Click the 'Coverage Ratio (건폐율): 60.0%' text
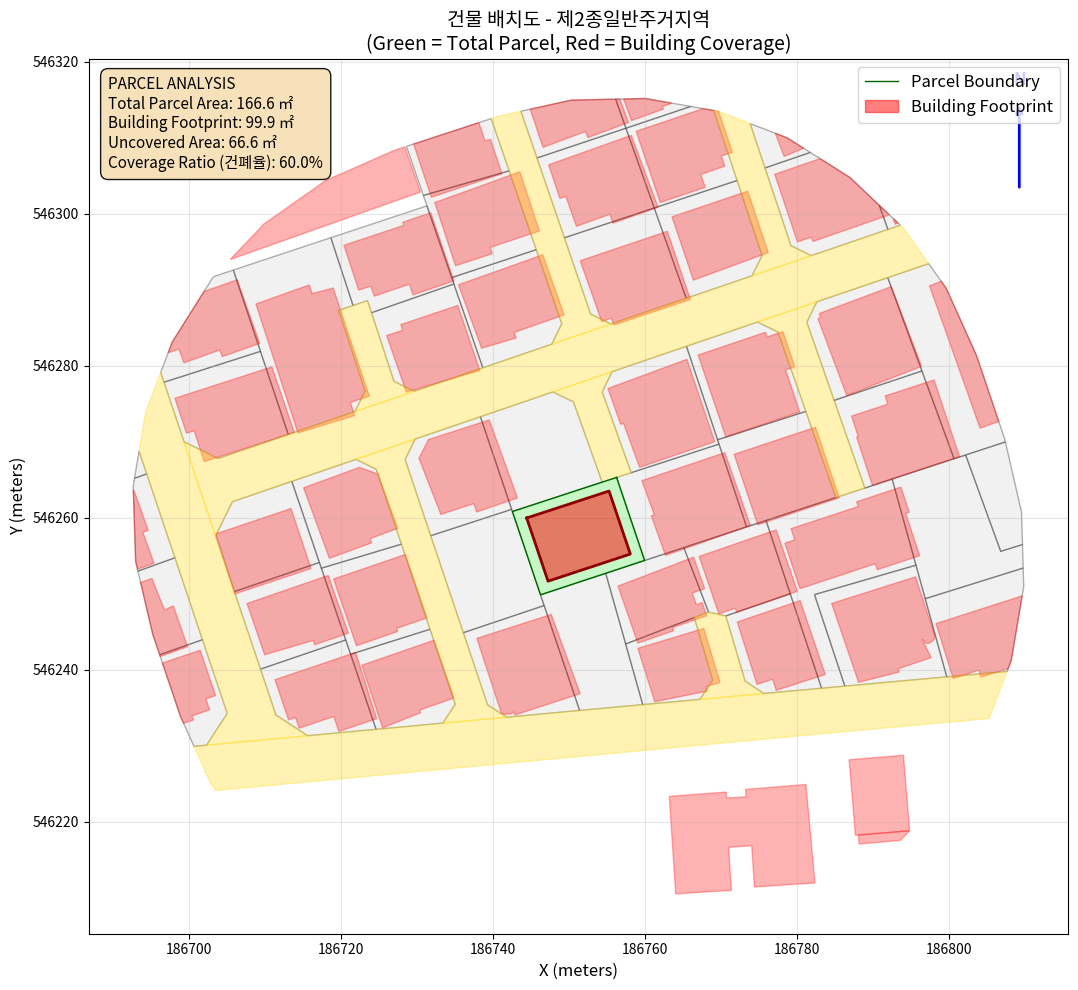1078x990 pixels. point(215,162)
